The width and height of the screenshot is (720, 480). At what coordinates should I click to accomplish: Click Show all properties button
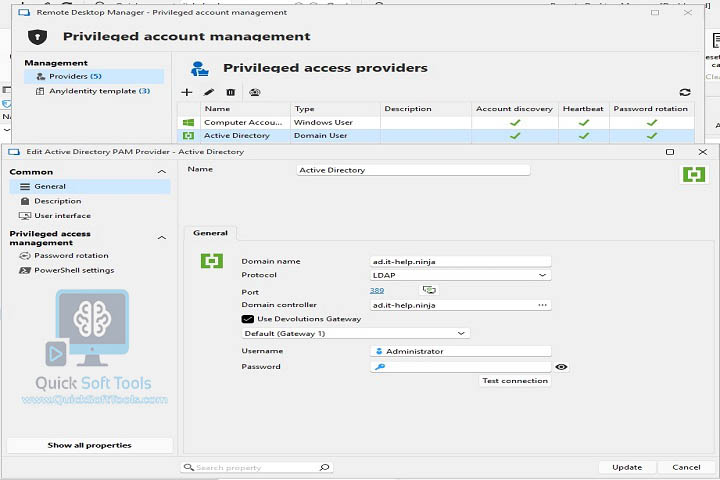click(x=90, y=445)
